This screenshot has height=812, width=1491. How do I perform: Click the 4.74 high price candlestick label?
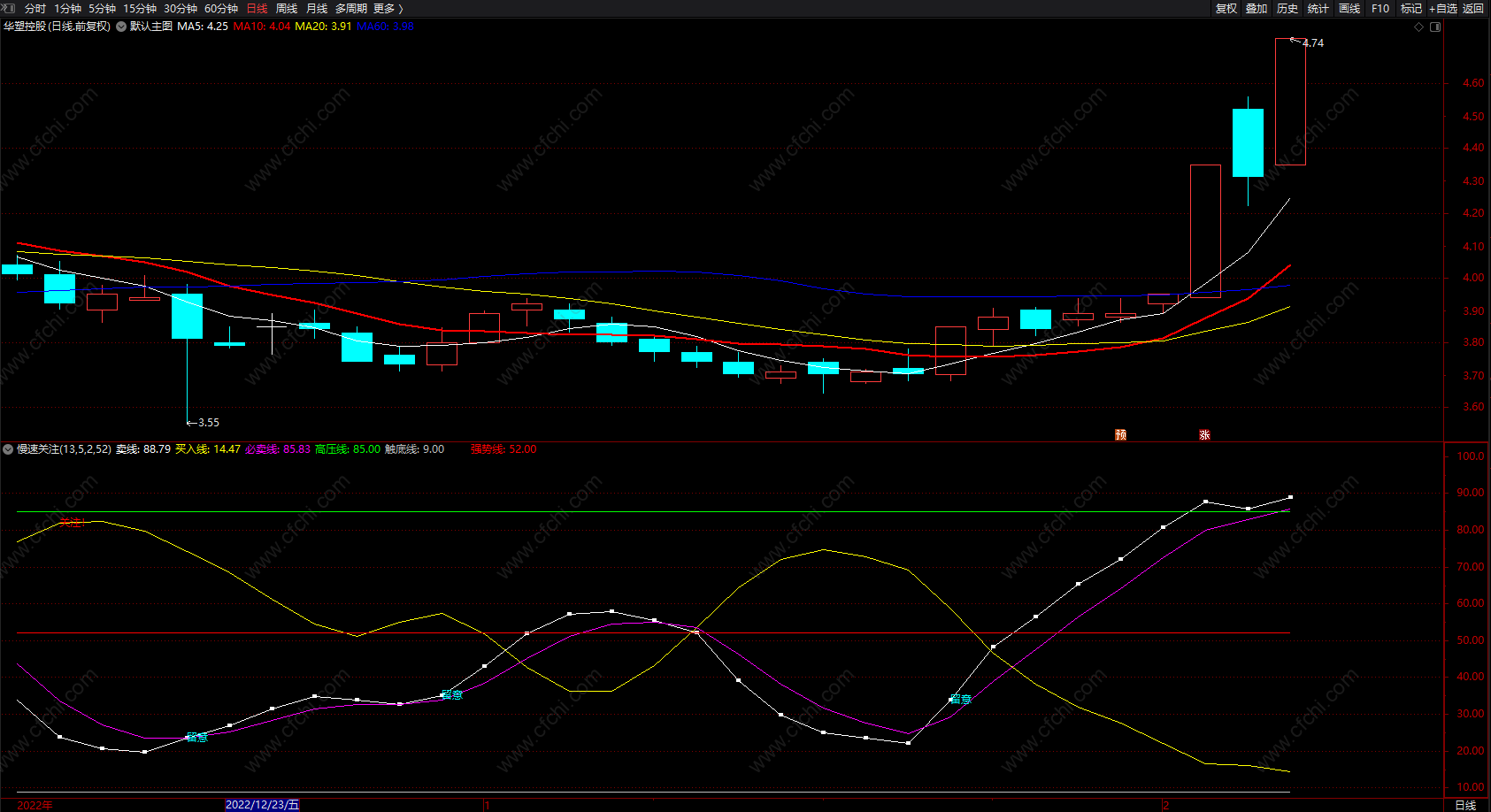point(1313,42)
